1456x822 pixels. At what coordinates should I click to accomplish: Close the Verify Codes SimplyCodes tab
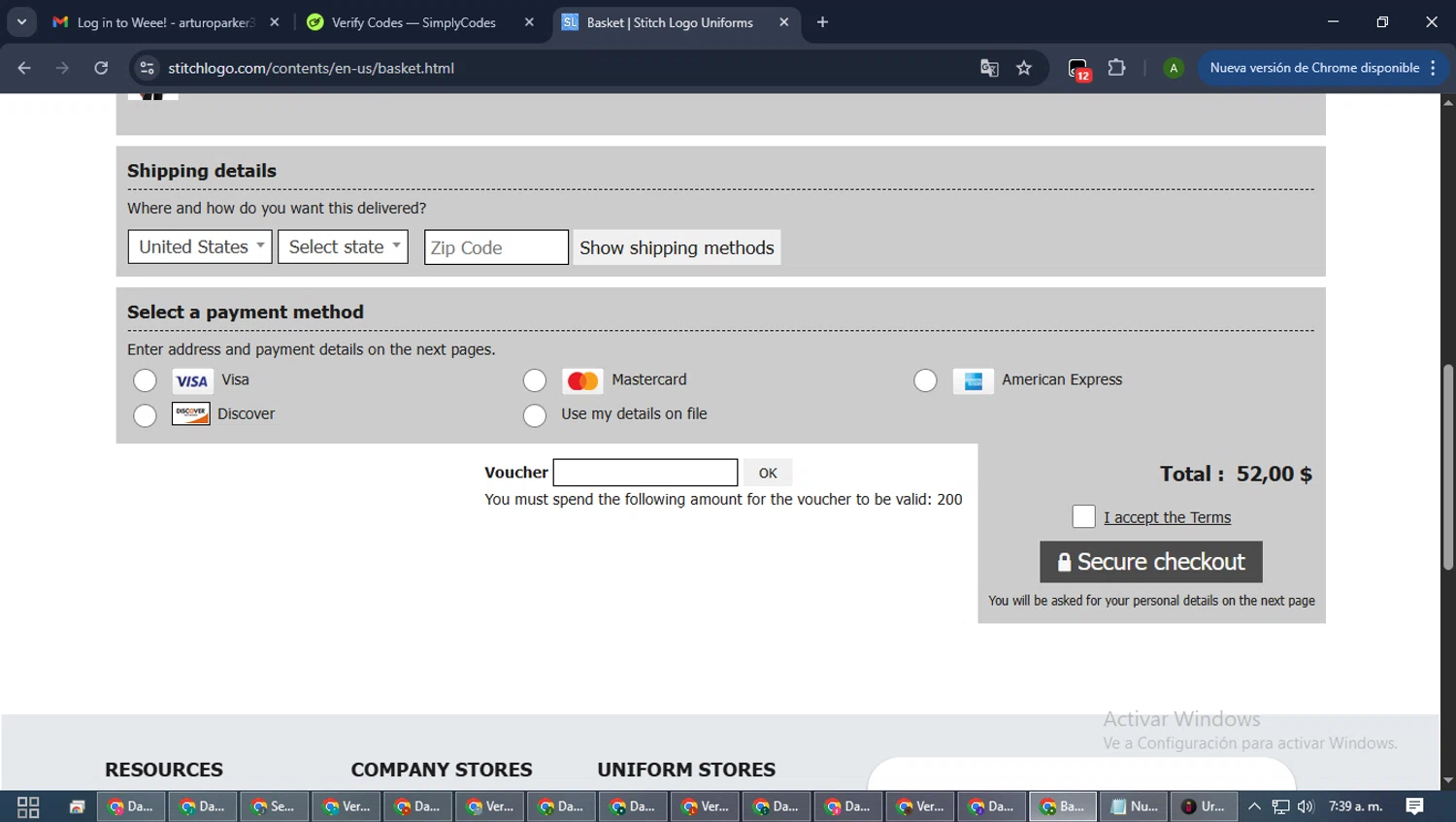coord(529,22)
